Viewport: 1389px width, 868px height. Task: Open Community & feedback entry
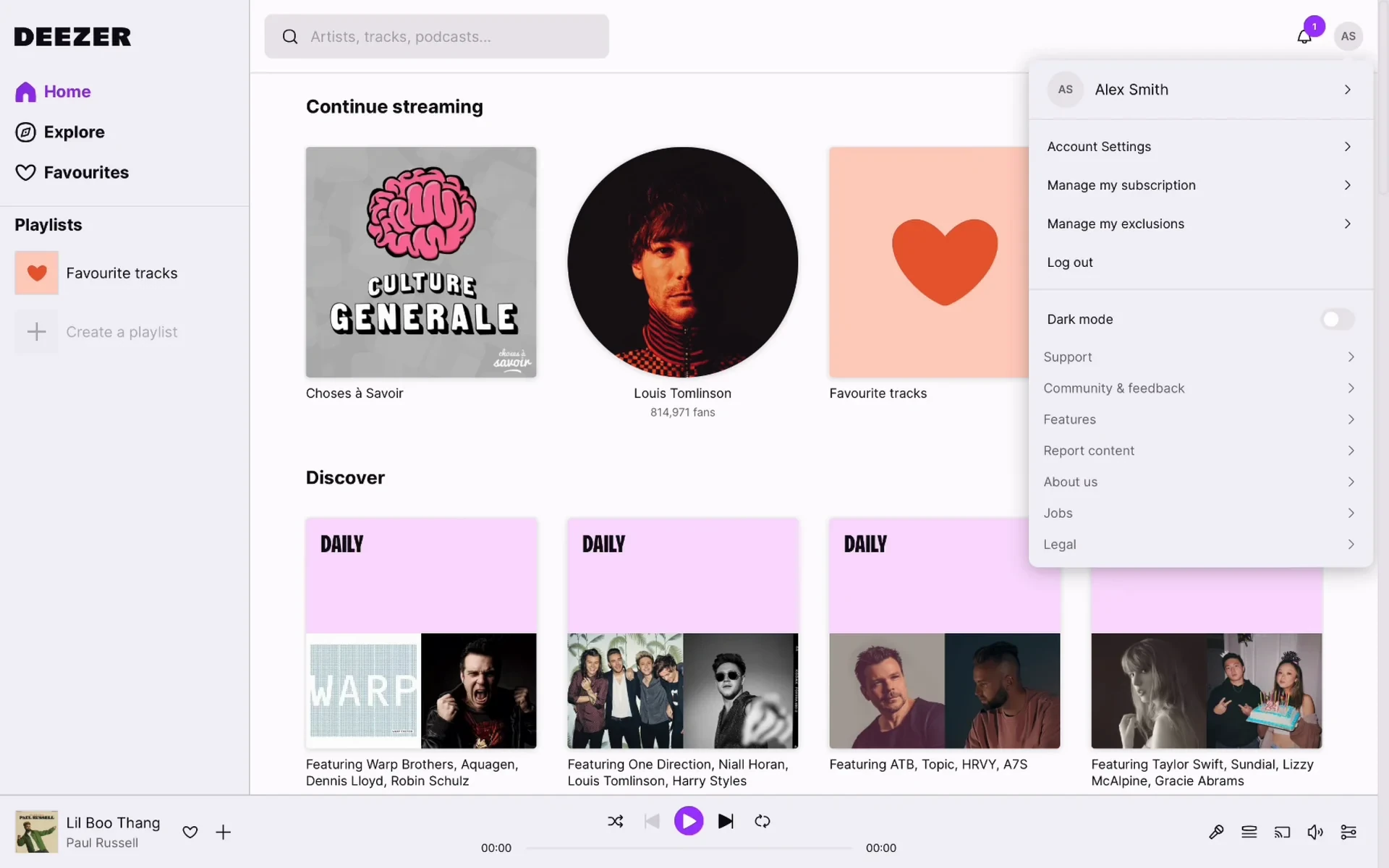pos(1201,388)
